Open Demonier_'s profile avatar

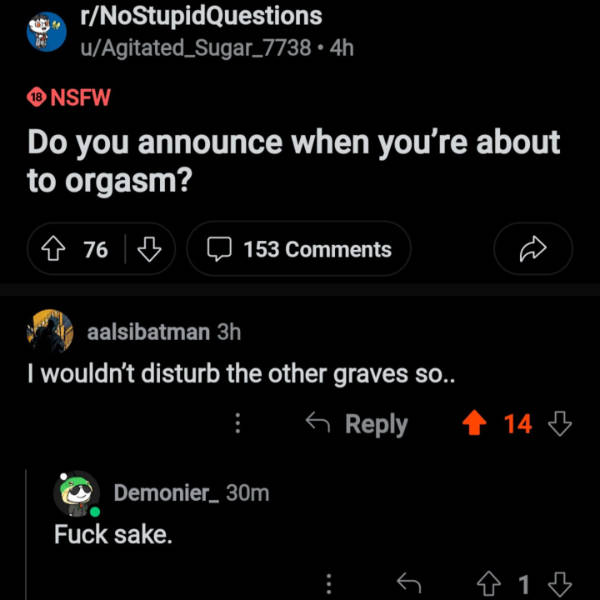77,493
